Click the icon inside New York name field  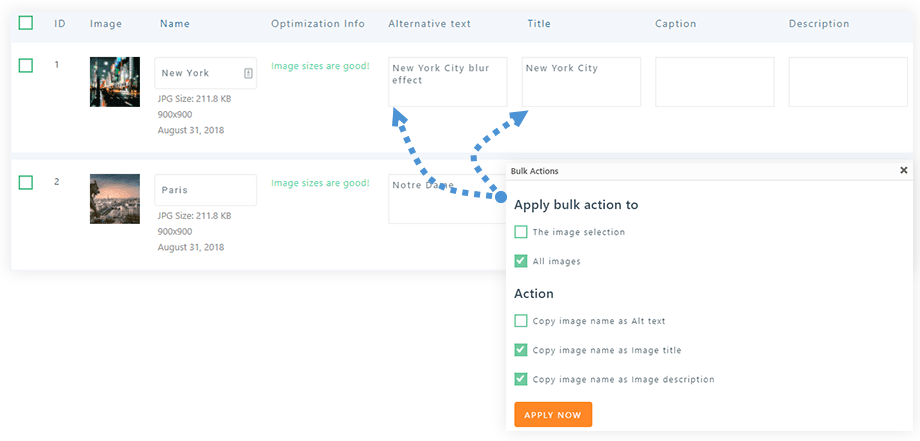point(248,73)
